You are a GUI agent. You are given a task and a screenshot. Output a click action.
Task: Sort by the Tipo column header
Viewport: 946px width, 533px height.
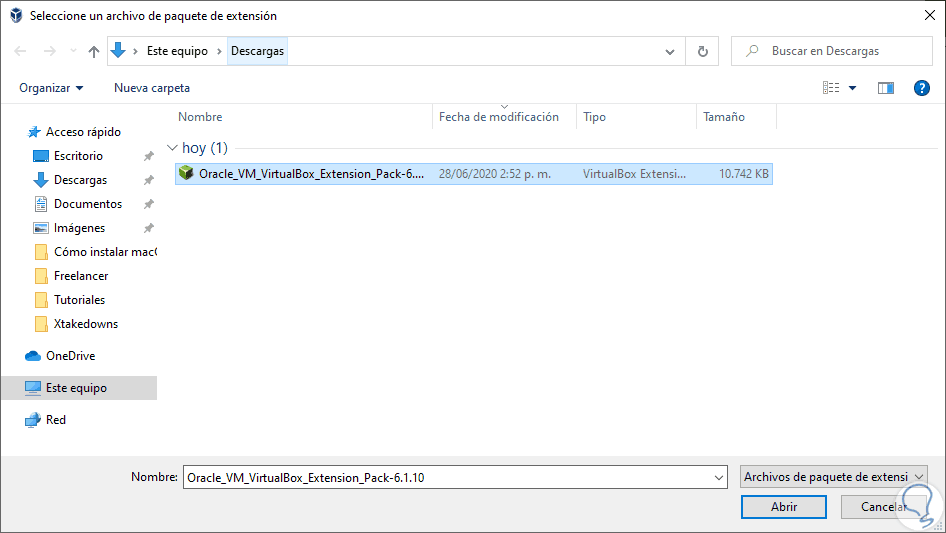[x=594, y=117]
